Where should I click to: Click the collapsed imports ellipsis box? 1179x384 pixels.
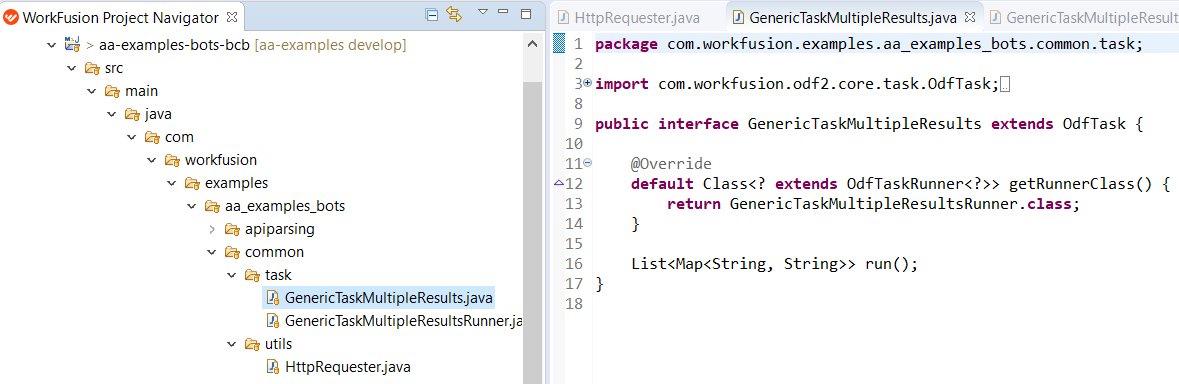click(x=1006, y=85)
